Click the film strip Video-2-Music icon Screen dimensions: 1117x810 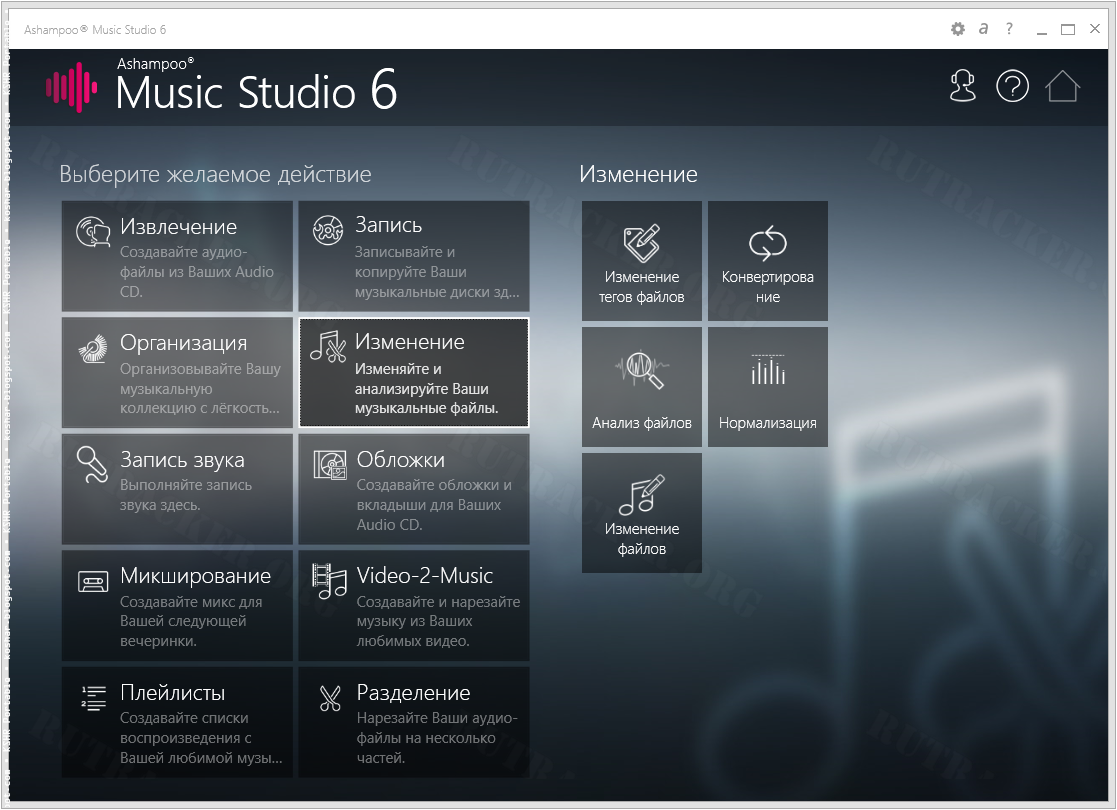[329, 581]
